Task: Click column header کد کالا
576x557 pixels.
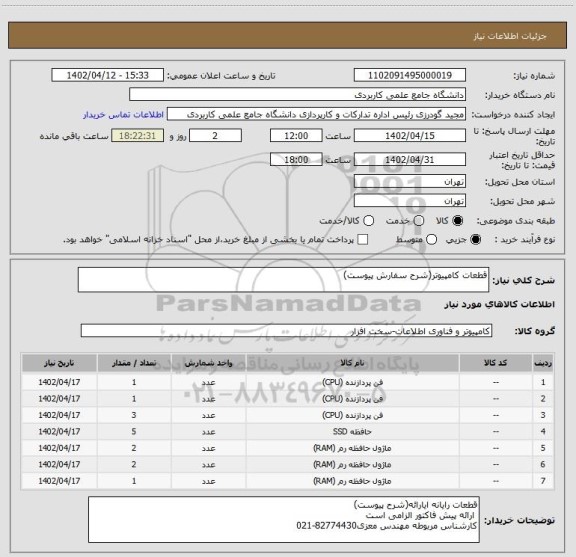Action: [x=496, y=363]
